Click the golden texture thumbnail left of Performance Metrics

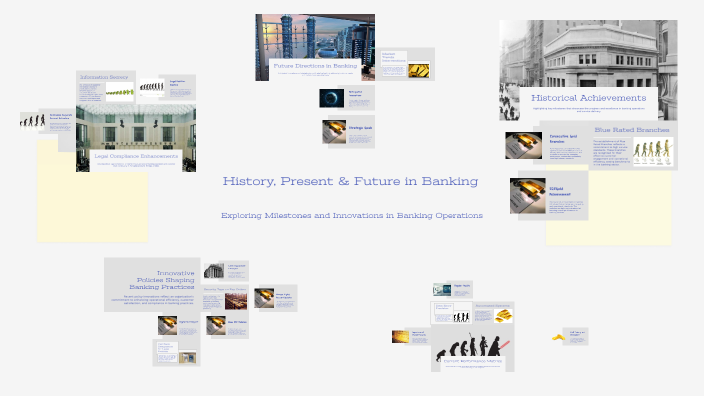[x=400, y=337]
